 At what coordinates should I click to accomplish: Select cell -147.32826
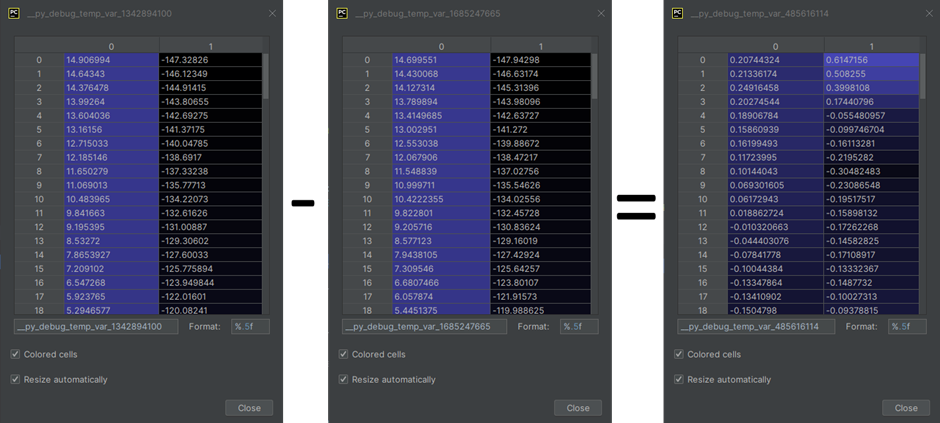(x=210, y=60)
